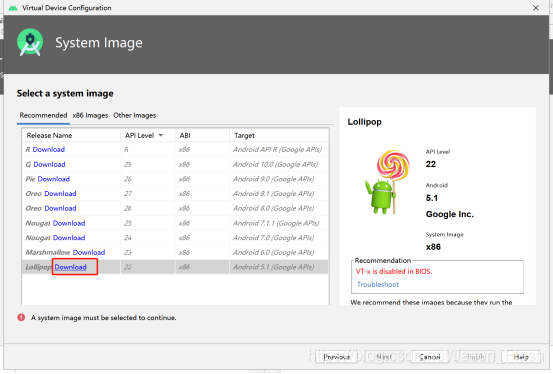
Task: Cancel the device configuration dialog
Action: tap(430, 357)
